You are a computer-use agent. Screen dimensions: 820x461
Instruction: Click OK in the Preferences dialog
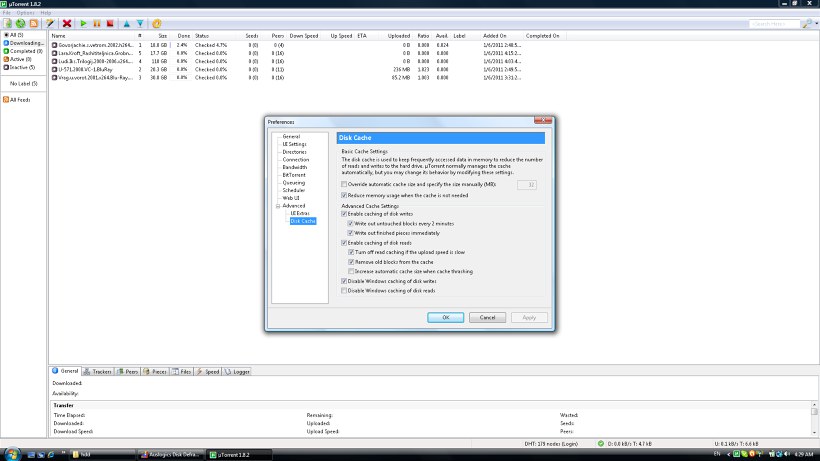(445, 317)
